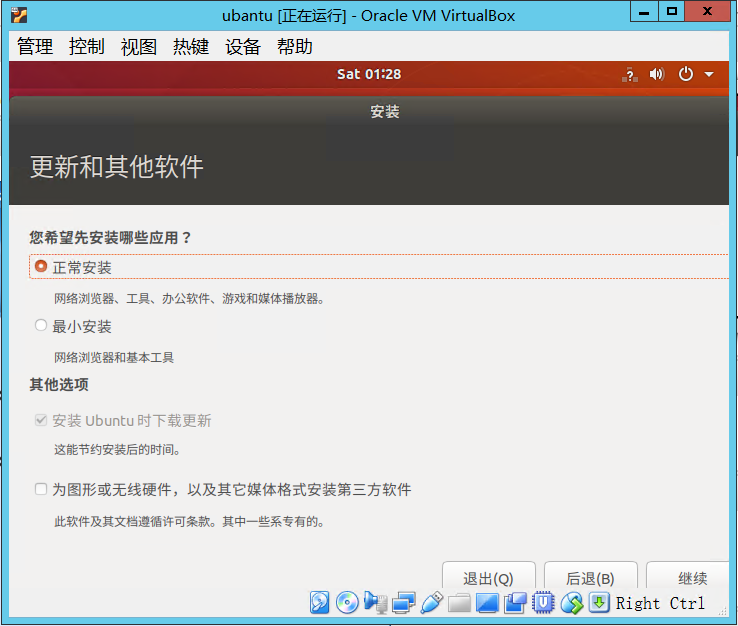Click the audio speaker and microphone status icon
The height and width of the screenshot is (626, 738).
coord(375,602)
